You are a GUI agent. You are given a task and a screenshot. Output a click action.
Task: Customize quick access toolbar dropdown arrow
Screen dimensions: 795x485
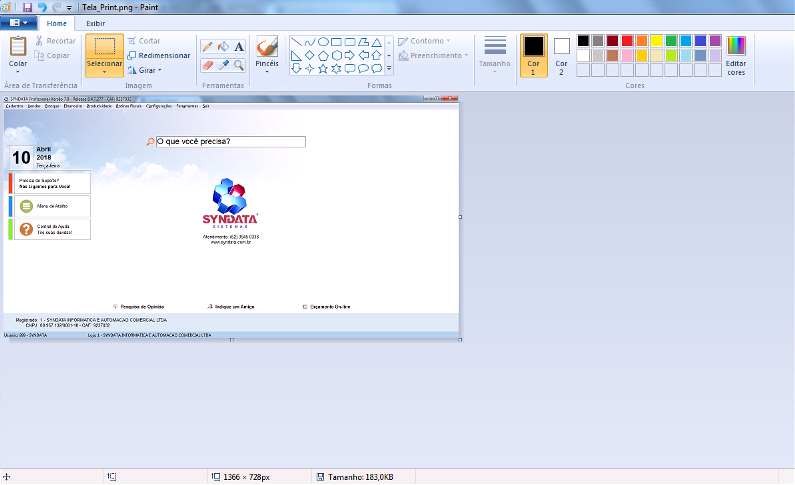coord(69,8)
